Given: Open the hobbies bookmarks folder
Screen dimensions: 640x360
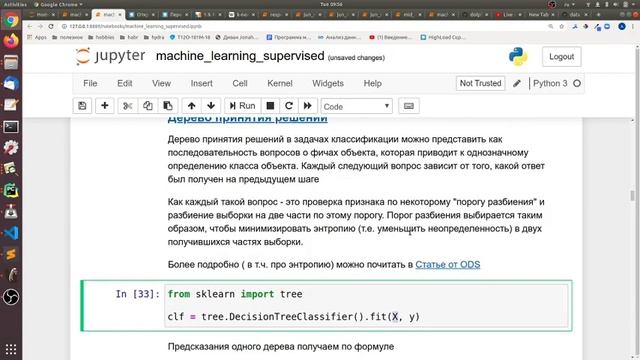Looking at the screenshot, I should pyautogui.click(x=101, y=37).
